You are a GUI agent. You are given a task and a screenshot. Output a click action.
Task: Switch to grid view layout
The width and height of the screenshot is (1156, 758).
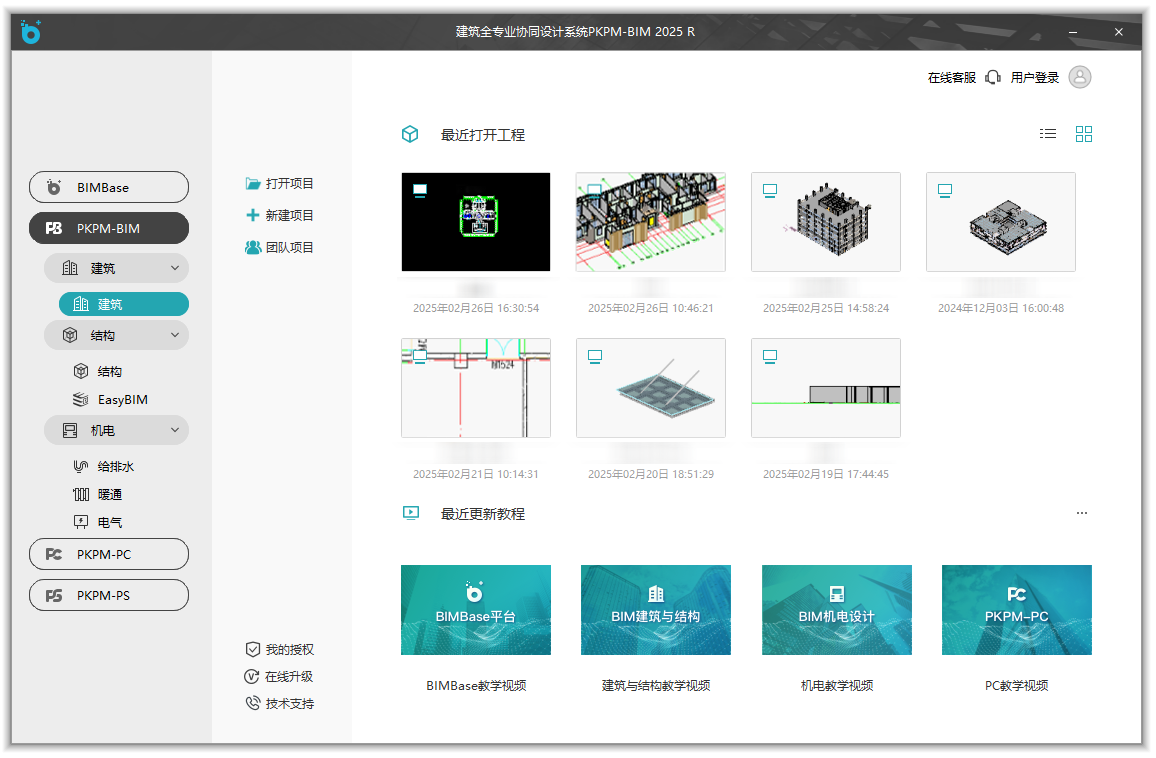pos(1083,134)
